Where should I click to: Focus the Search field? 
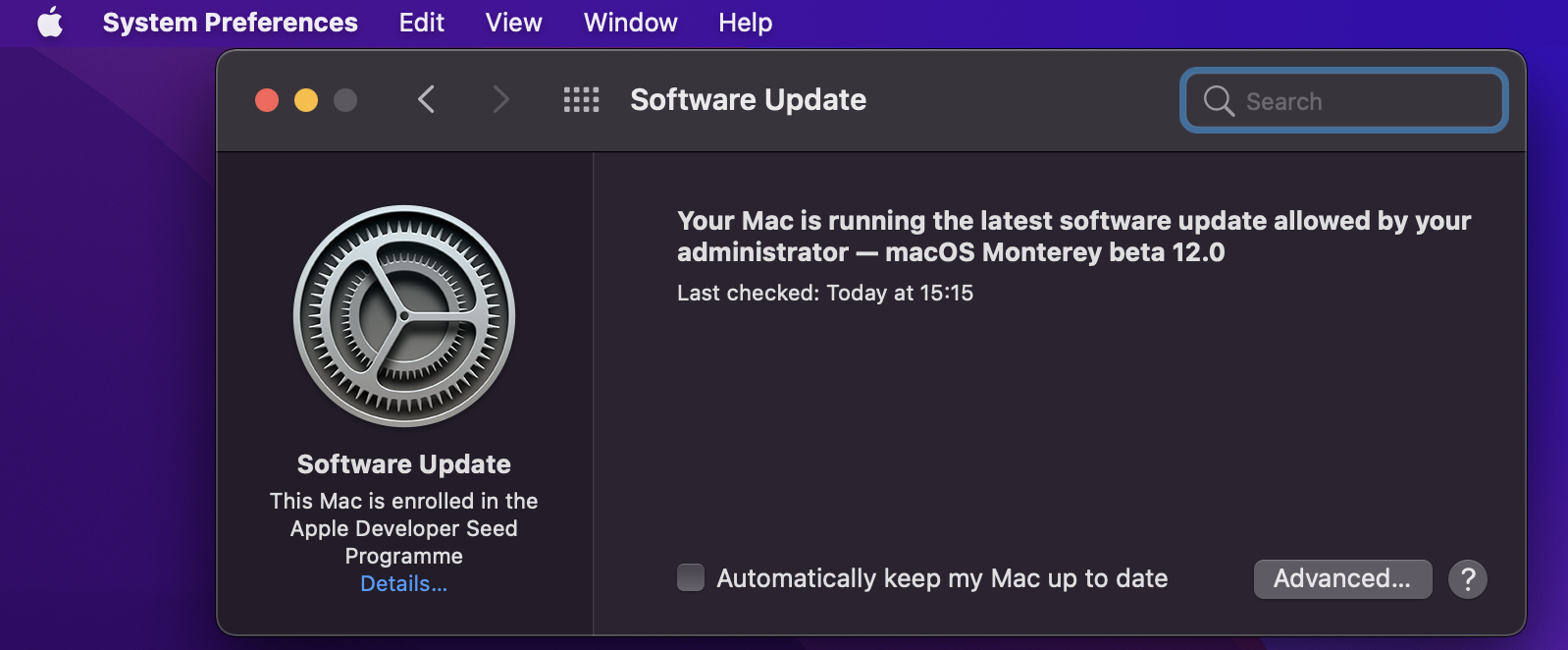[1343, 100]
